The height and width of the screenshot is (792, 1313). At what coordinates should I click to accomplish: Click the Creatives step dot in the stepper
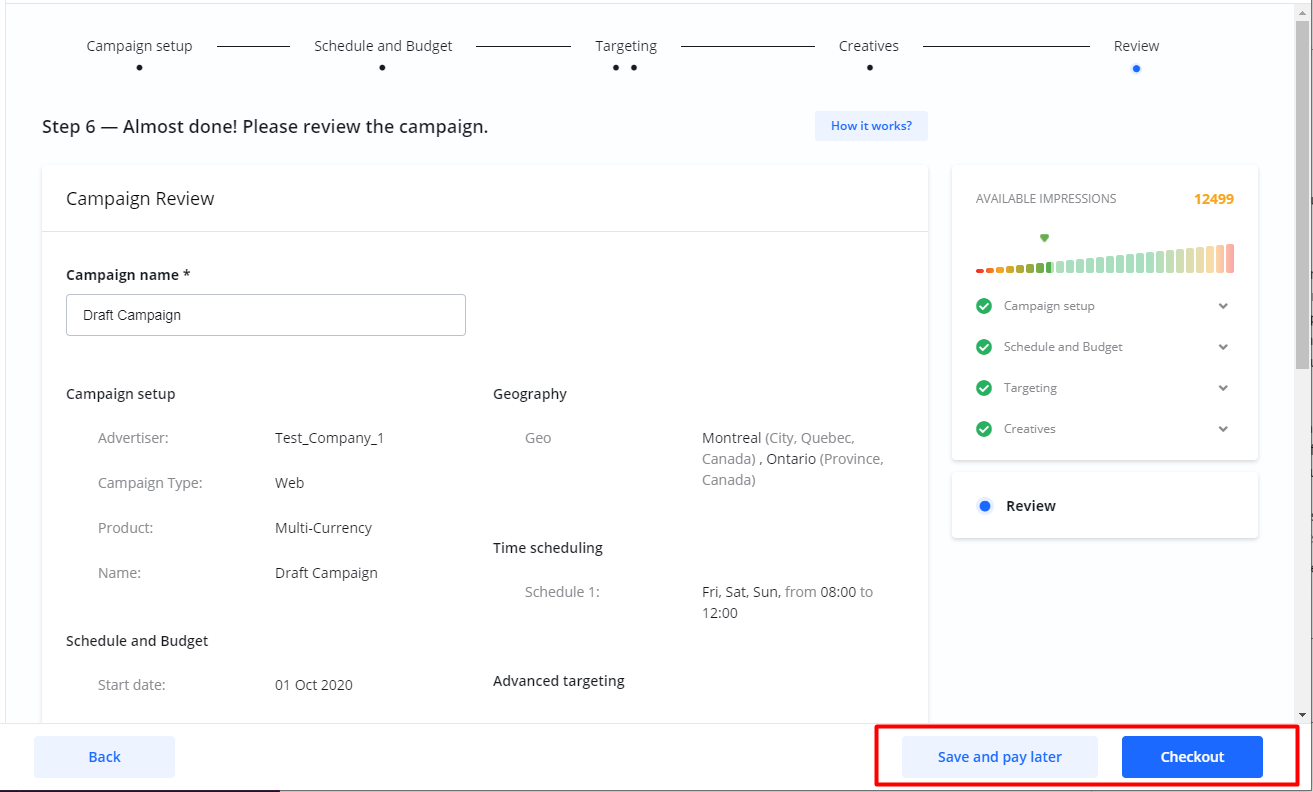pyautogui.click(x=869, y=68)
